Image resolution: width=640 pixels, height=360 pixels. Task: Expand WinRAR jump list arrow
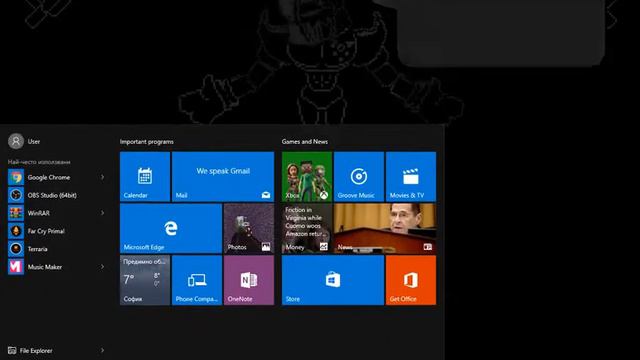pyautogui.click(x=102, y=213)
